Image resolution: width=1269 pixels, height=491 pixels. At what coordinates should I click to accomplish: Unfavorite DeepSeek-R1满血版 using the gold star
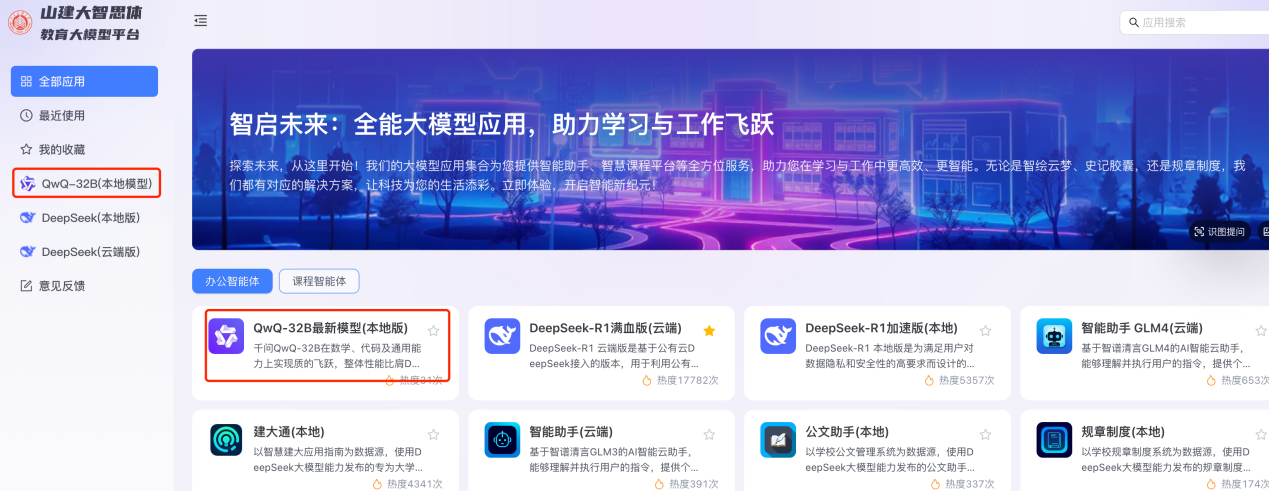[709, 330]
